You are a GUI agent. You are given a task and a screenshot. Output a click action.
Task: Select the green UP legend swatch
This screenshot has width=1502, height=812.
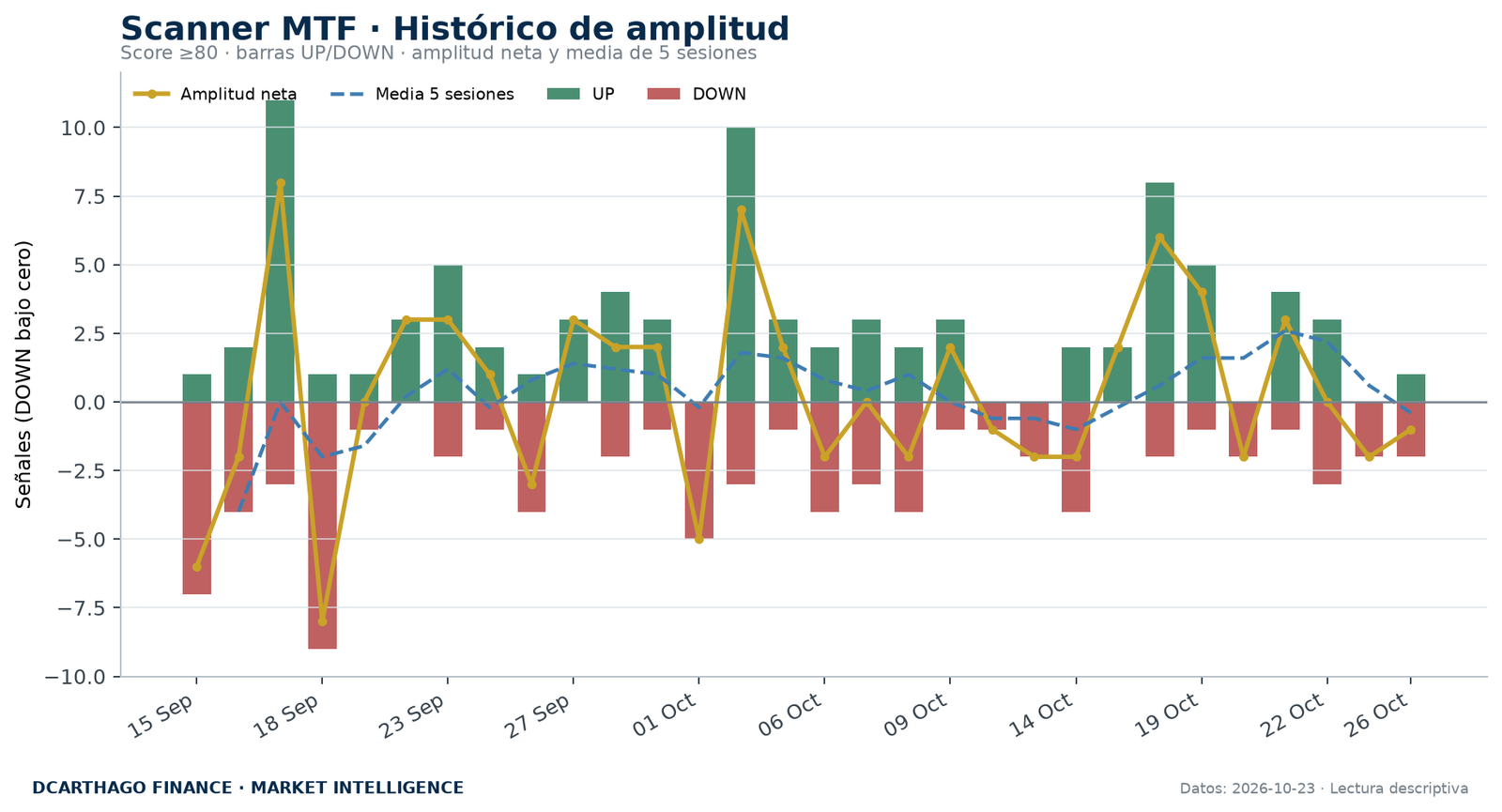[563, 94]
